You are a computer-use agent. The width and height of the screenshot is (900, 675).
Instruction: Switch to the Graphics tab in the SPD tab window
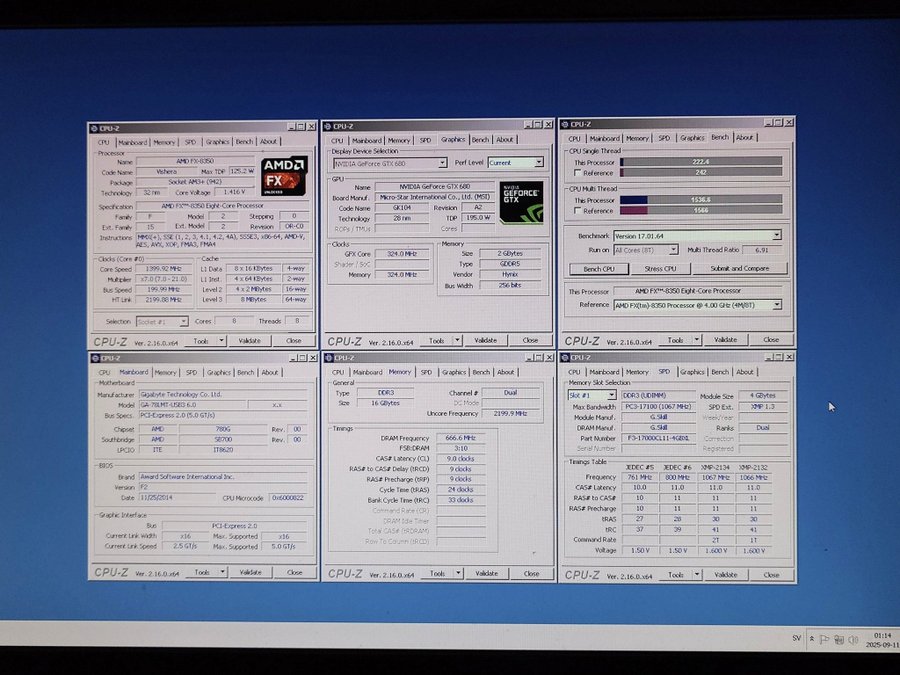pyautogui.click(x=692, y=372)
